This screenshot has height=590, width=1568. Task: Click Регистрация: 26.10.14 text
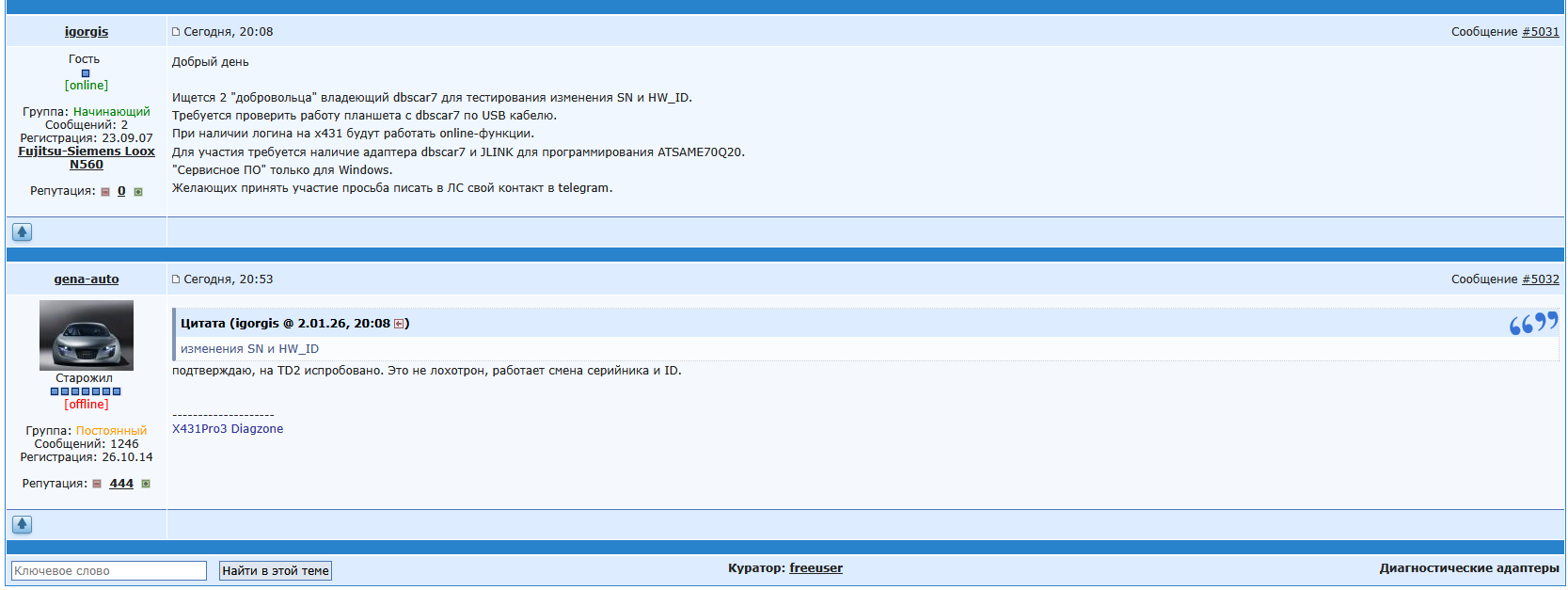point(87,457)
